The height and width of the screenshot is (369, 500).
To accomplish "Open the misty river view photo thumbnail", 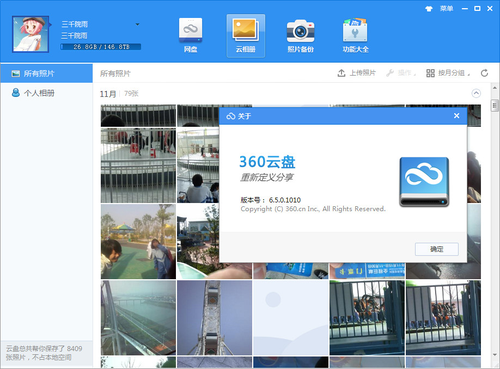I will [138, 318].
